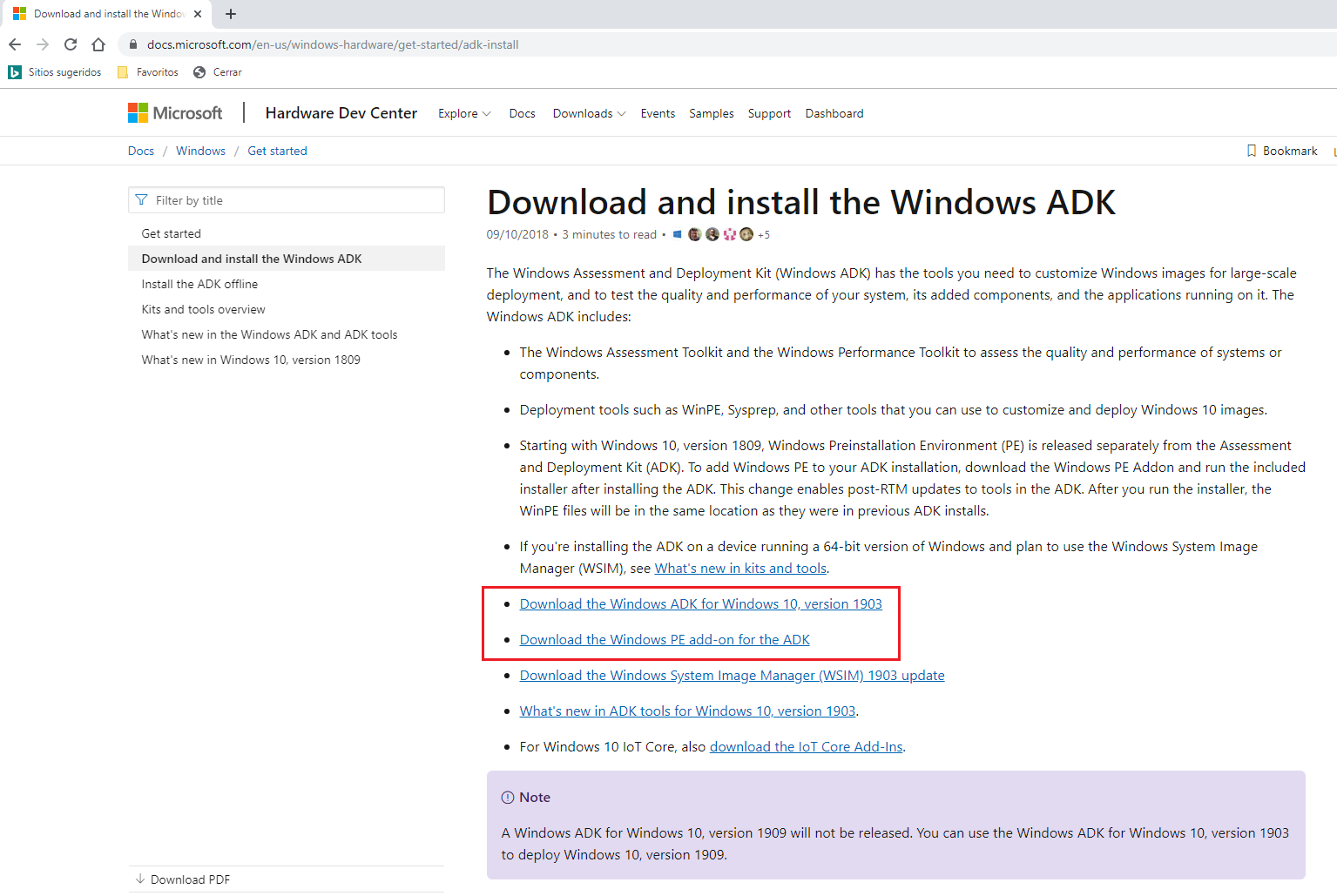Open the Support page

pyautogui.click(x=769, y=113)
